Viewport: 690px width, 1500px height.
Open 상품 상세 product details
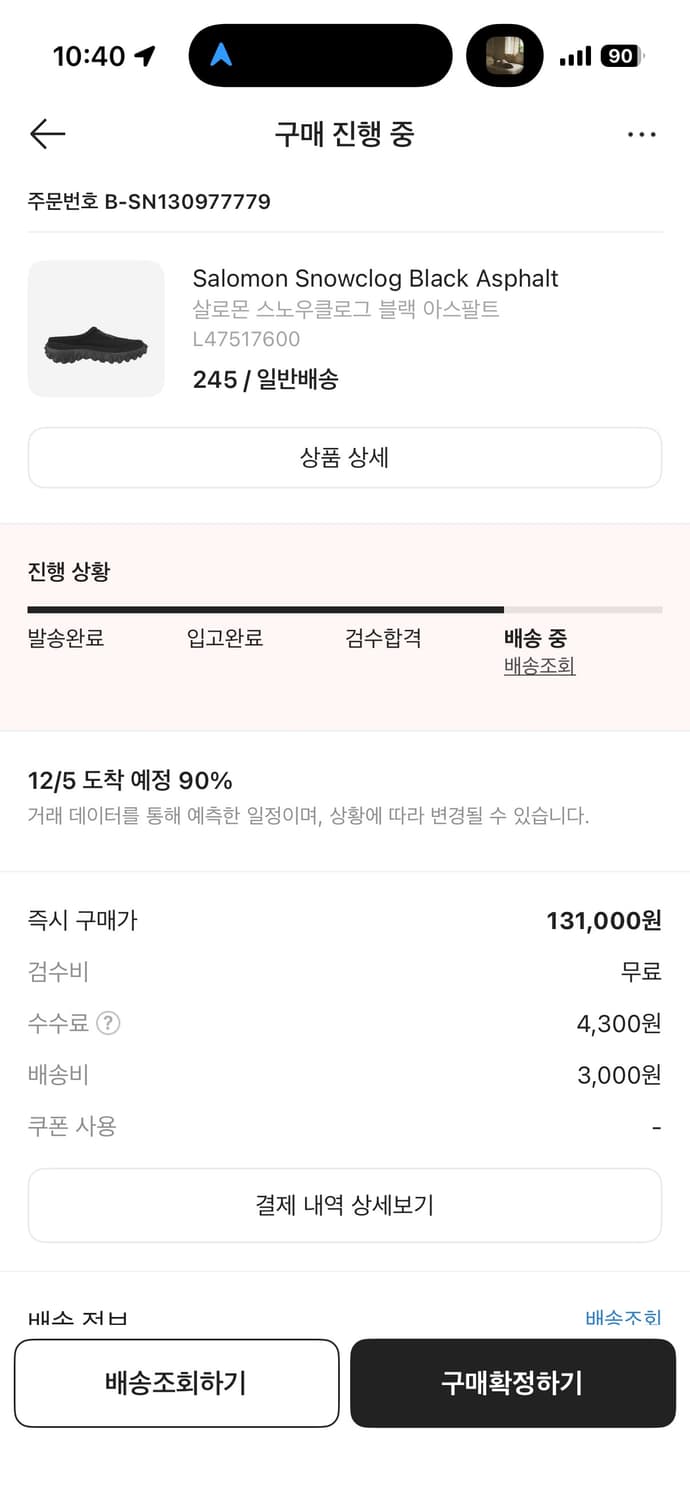345,457
